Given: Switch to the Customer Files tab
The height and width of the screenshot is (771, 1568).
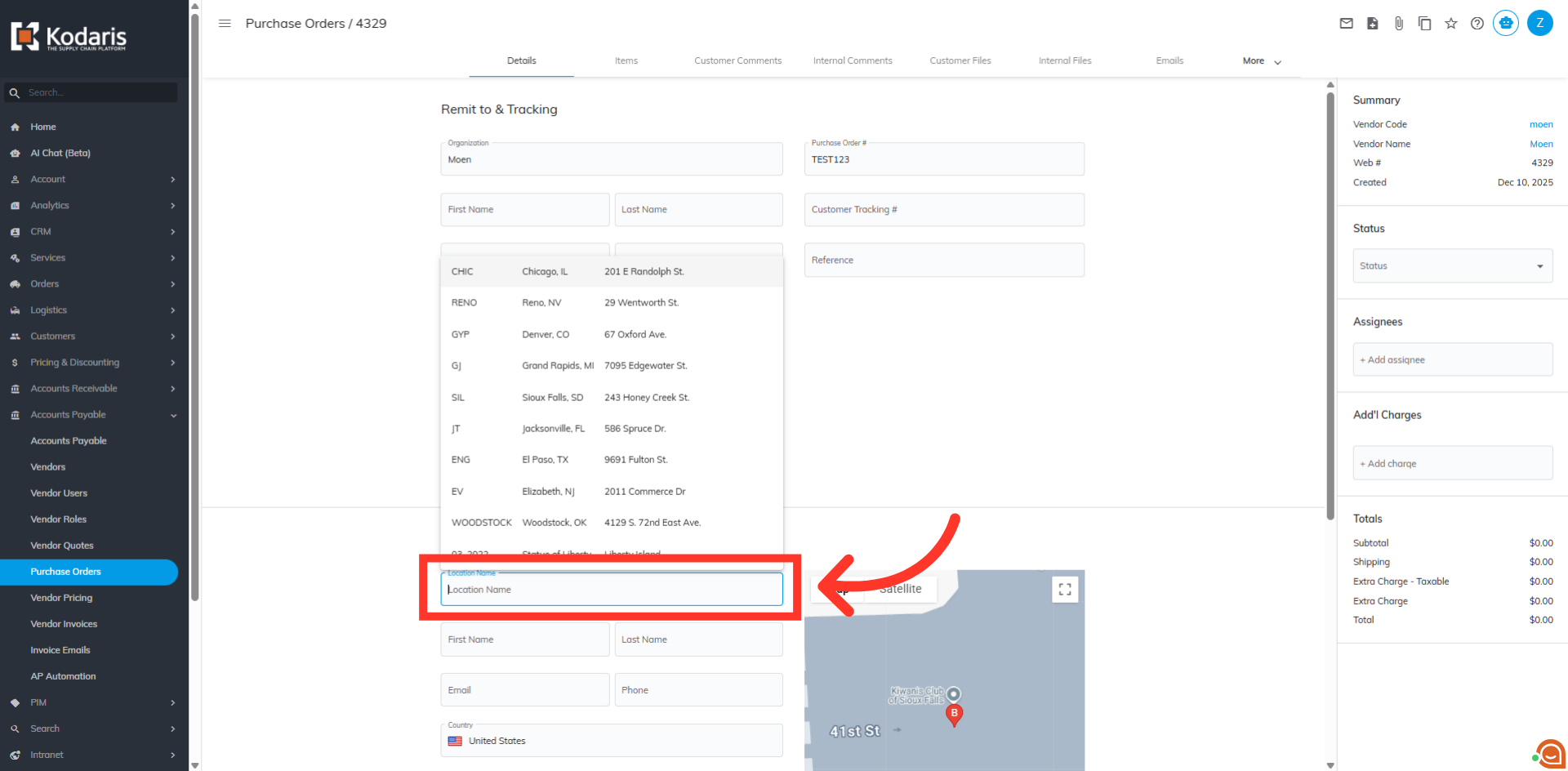Looking at the screenshot, I should coord(960,61).
